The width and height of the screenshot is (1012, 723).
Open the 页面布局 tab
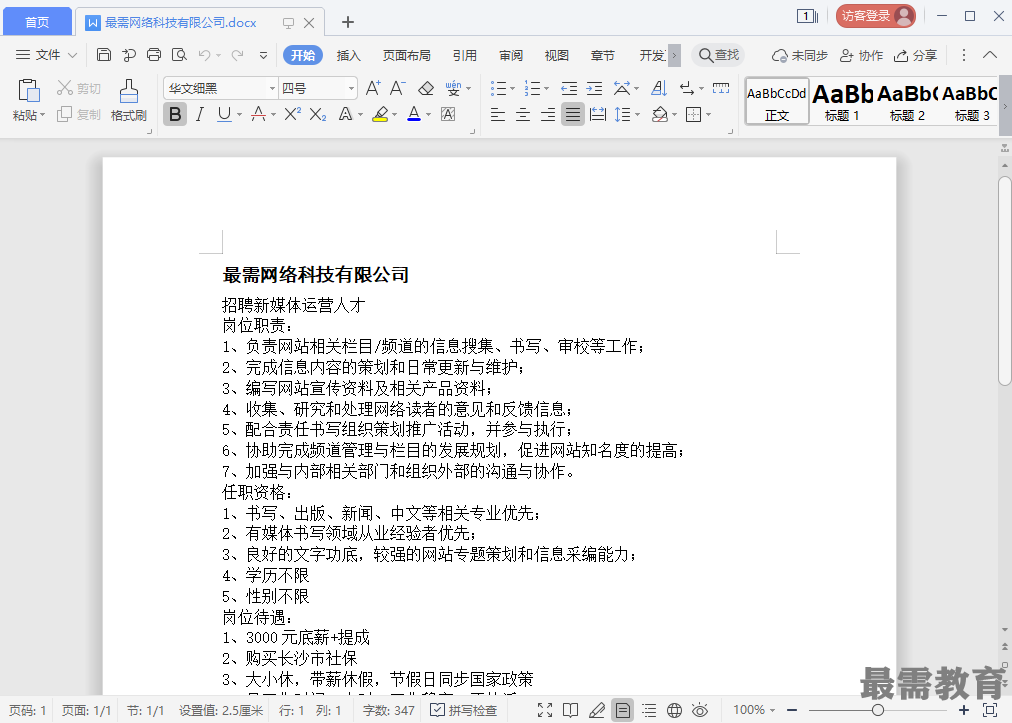tap(407, 56)
